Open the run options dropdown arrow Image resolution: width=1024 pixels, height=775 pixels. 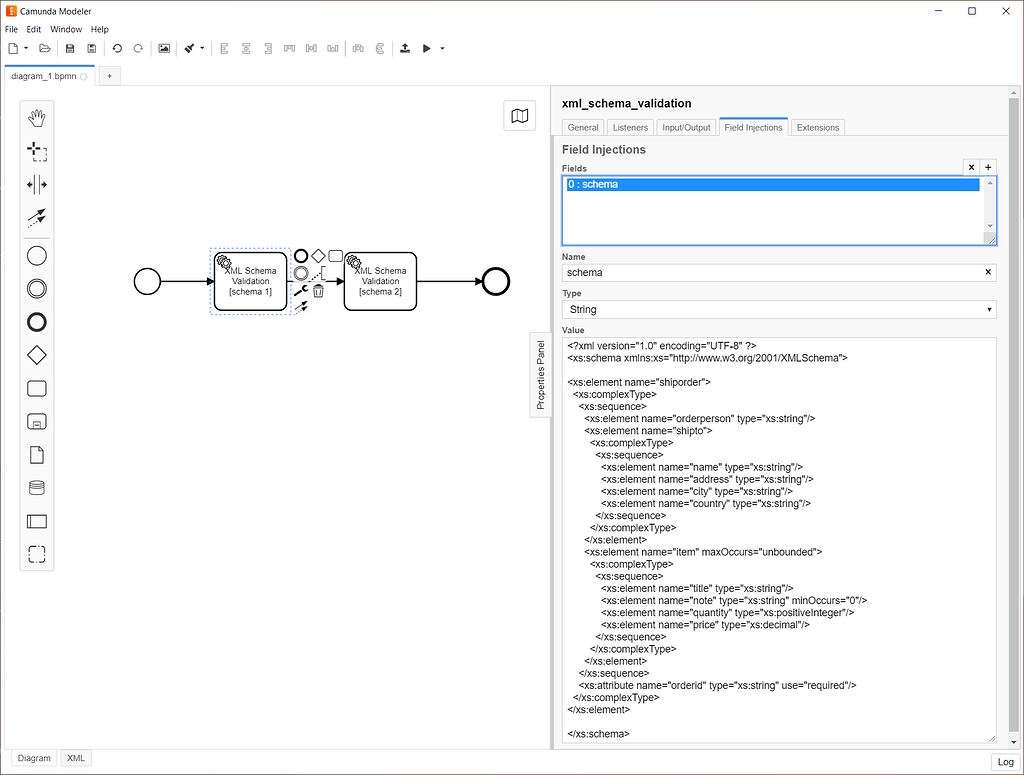[x=442, y=48]
